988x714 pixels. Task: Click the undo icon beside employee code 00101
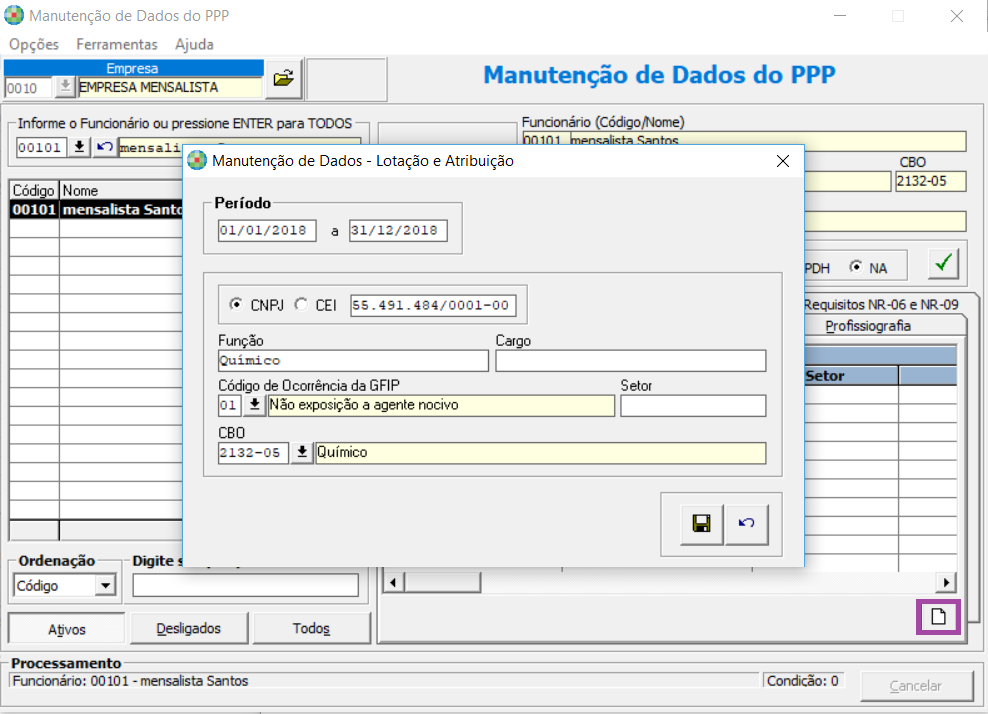[104, 147]
